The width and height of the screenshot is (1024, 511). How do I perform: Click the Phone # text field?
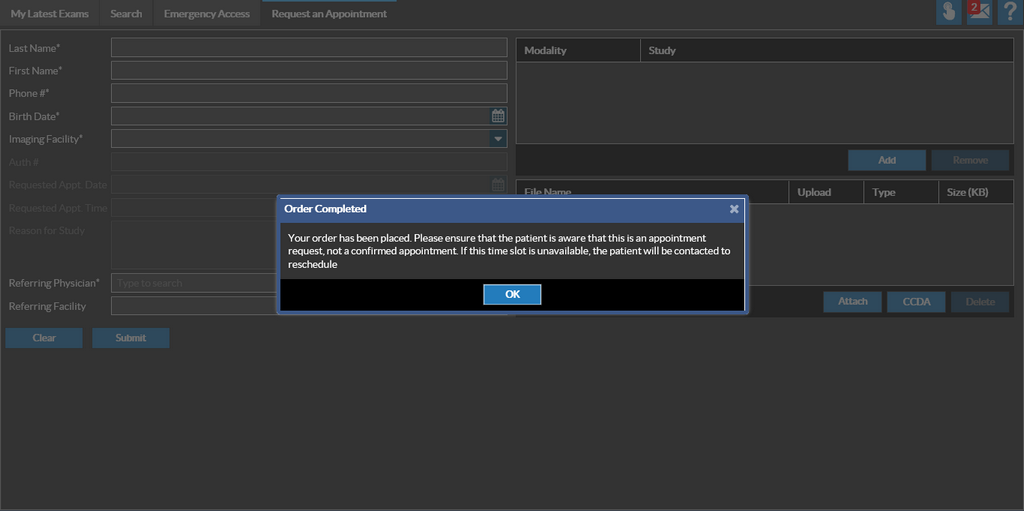tap(309, 93)
